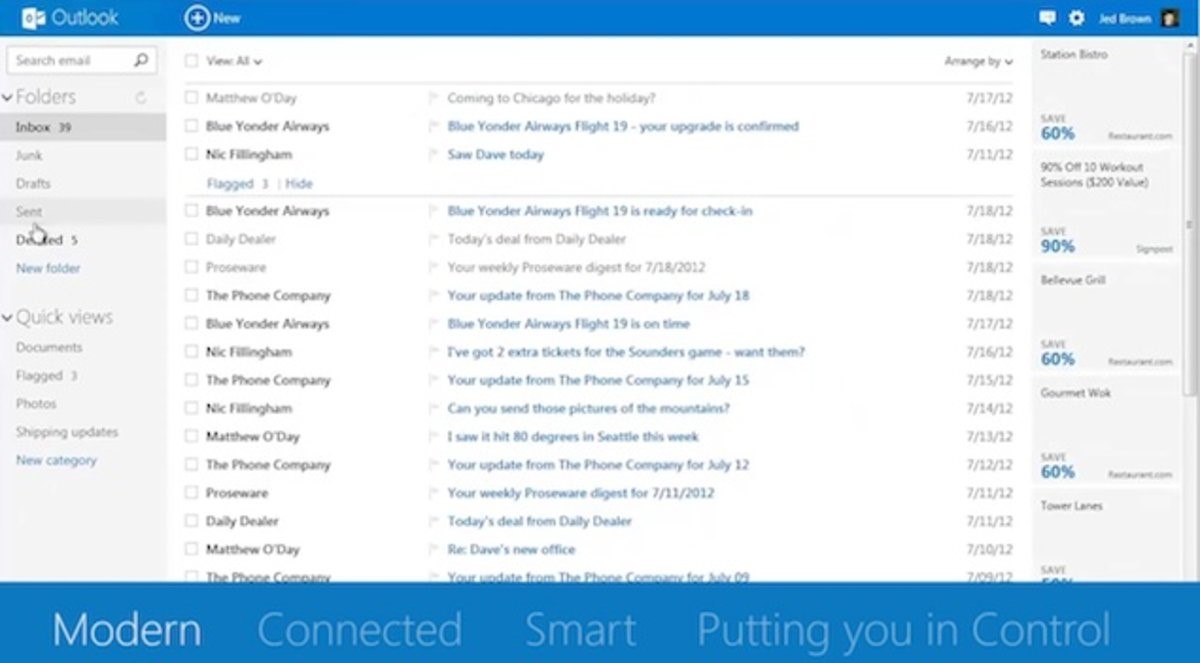Toggle flag on upgrade is confirmed message
The width and height of the screenshot is (1200, 663).
(434, 126)
